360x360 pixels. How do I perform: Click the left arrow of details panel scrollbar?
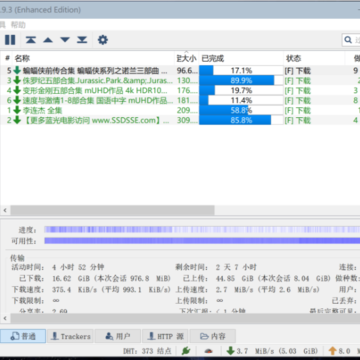tap(5, 319)
